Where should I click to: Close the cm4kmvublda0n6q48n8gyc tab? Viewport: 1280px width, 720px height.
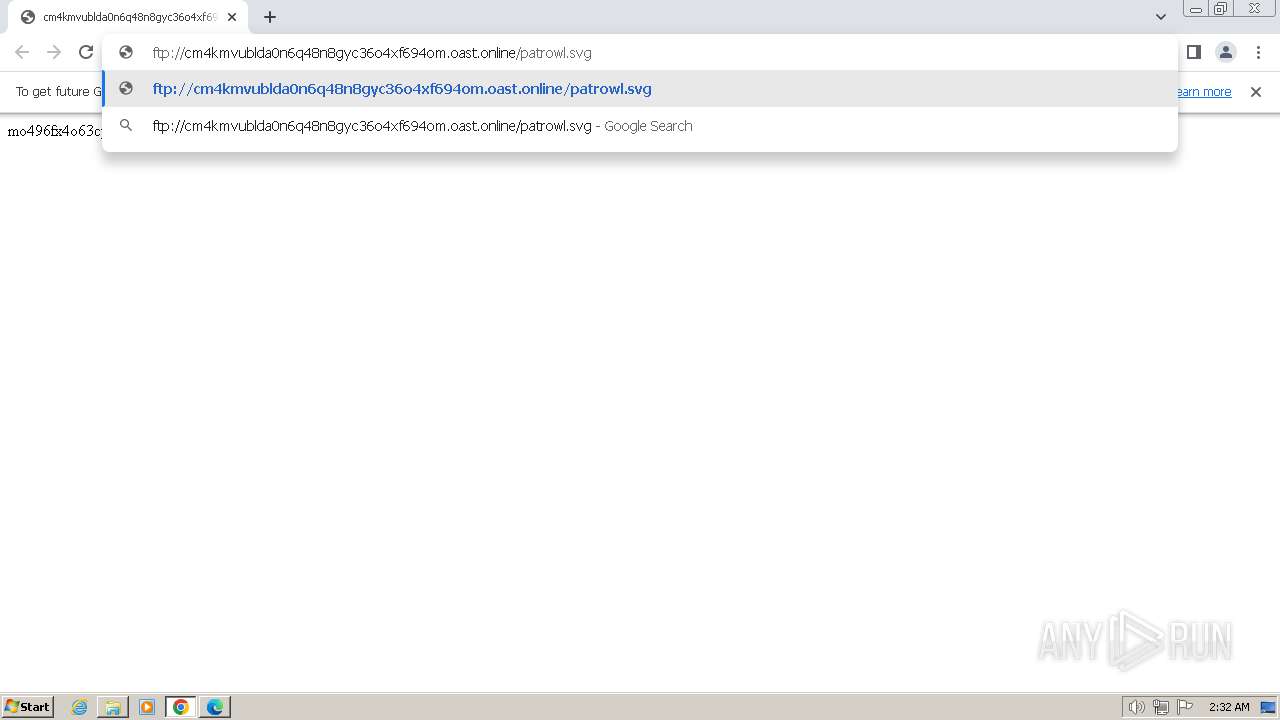tap(232, 17)
